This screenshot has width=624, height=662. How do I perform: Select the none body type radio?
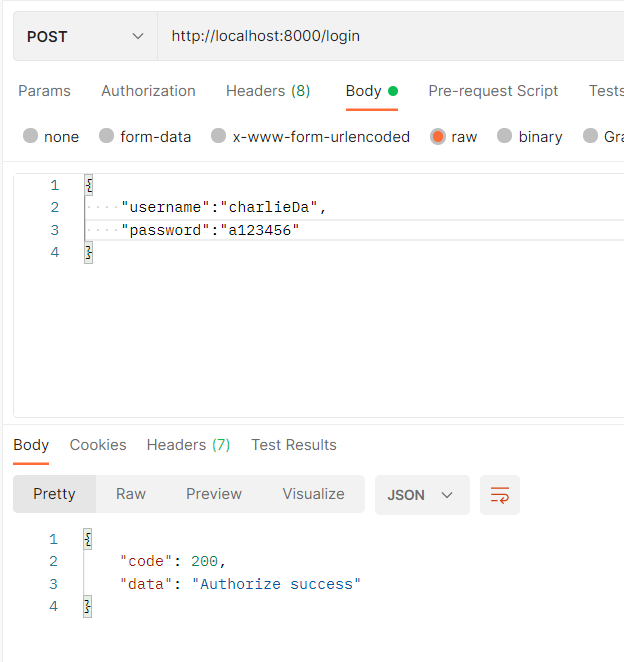(x=30, y=137)
